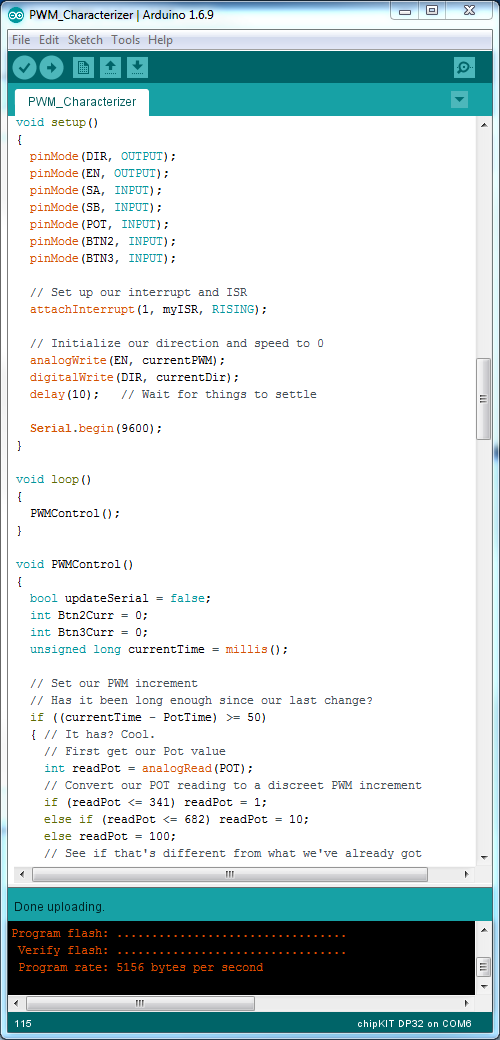Click the 'Program flash:' console line
500x1040 pixels.
(x=179, y=934)
